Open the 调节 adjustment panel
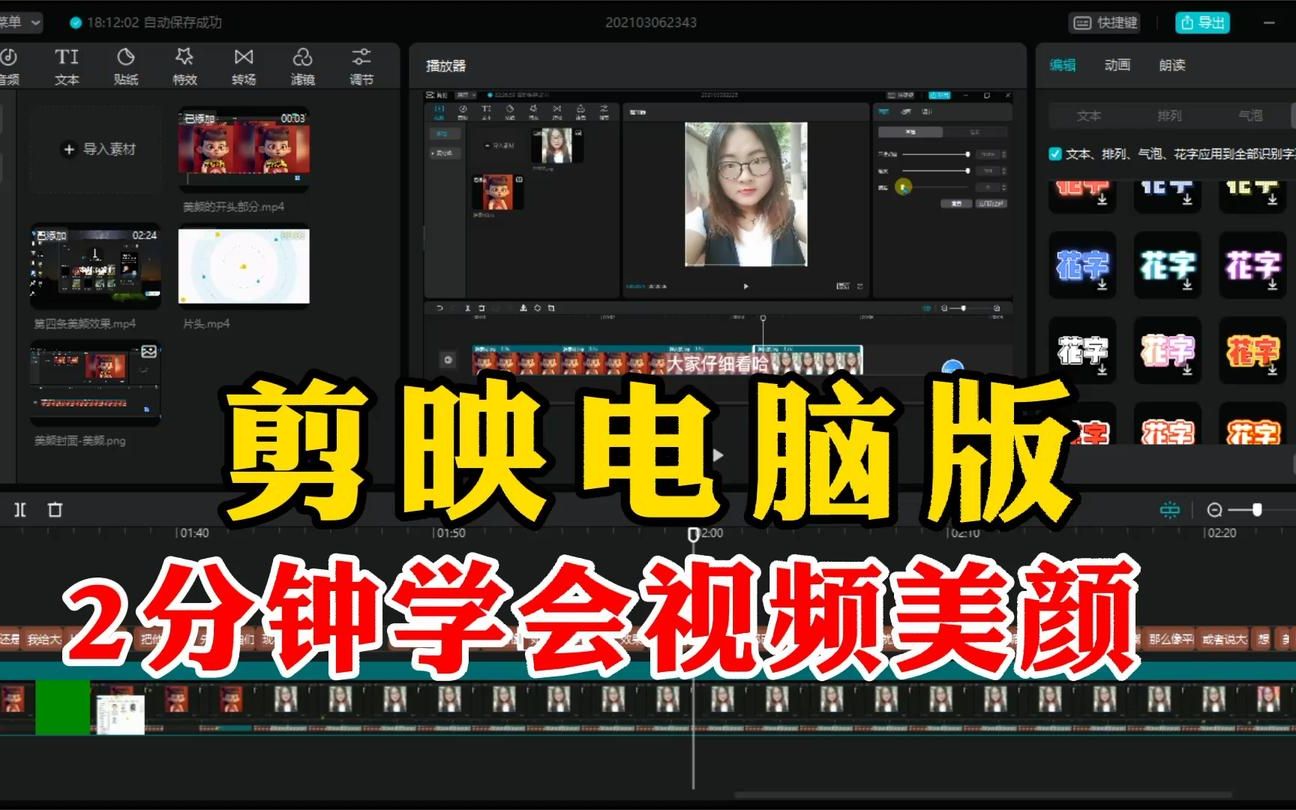 (x=361, y=66)
